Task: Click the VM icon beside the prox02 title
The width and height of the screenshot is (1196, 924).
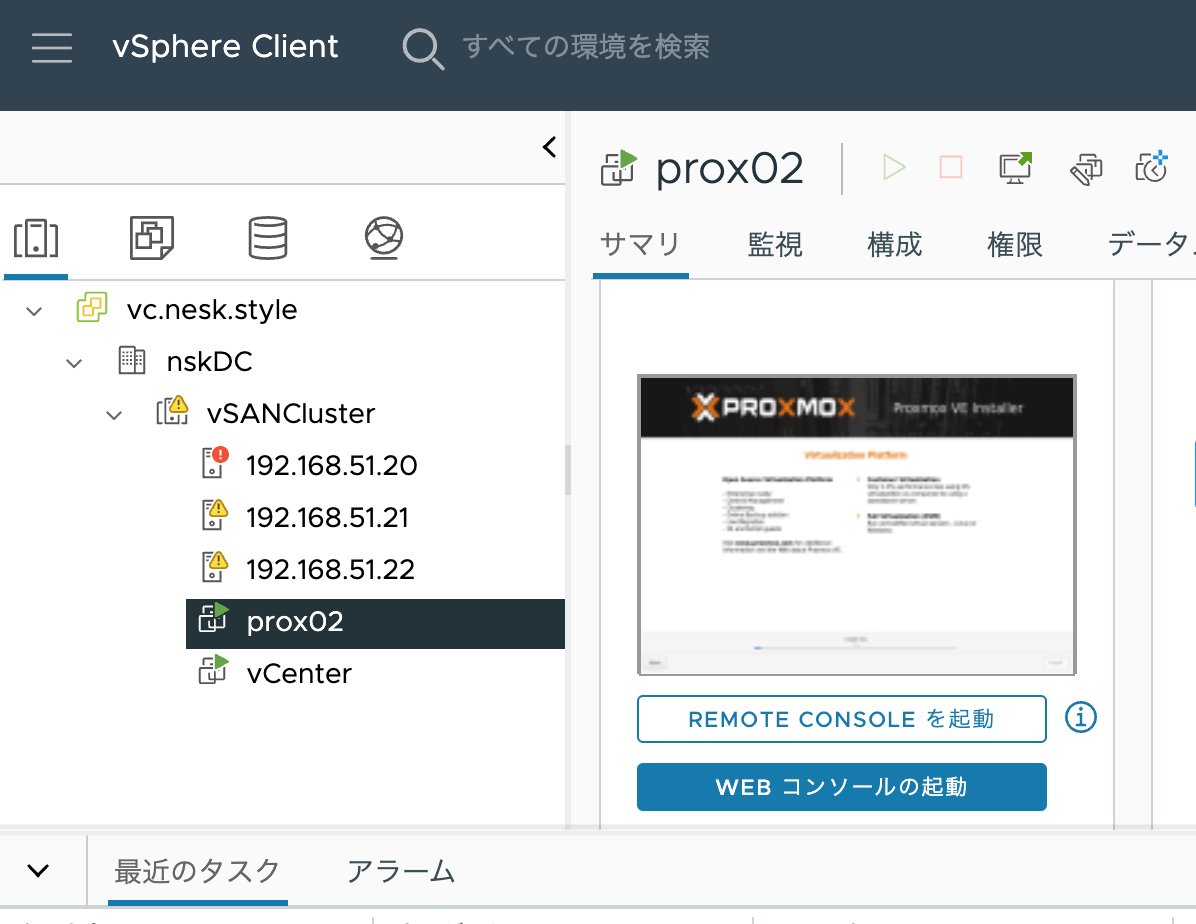Action: pyautogui.click(x=619, y=168)
